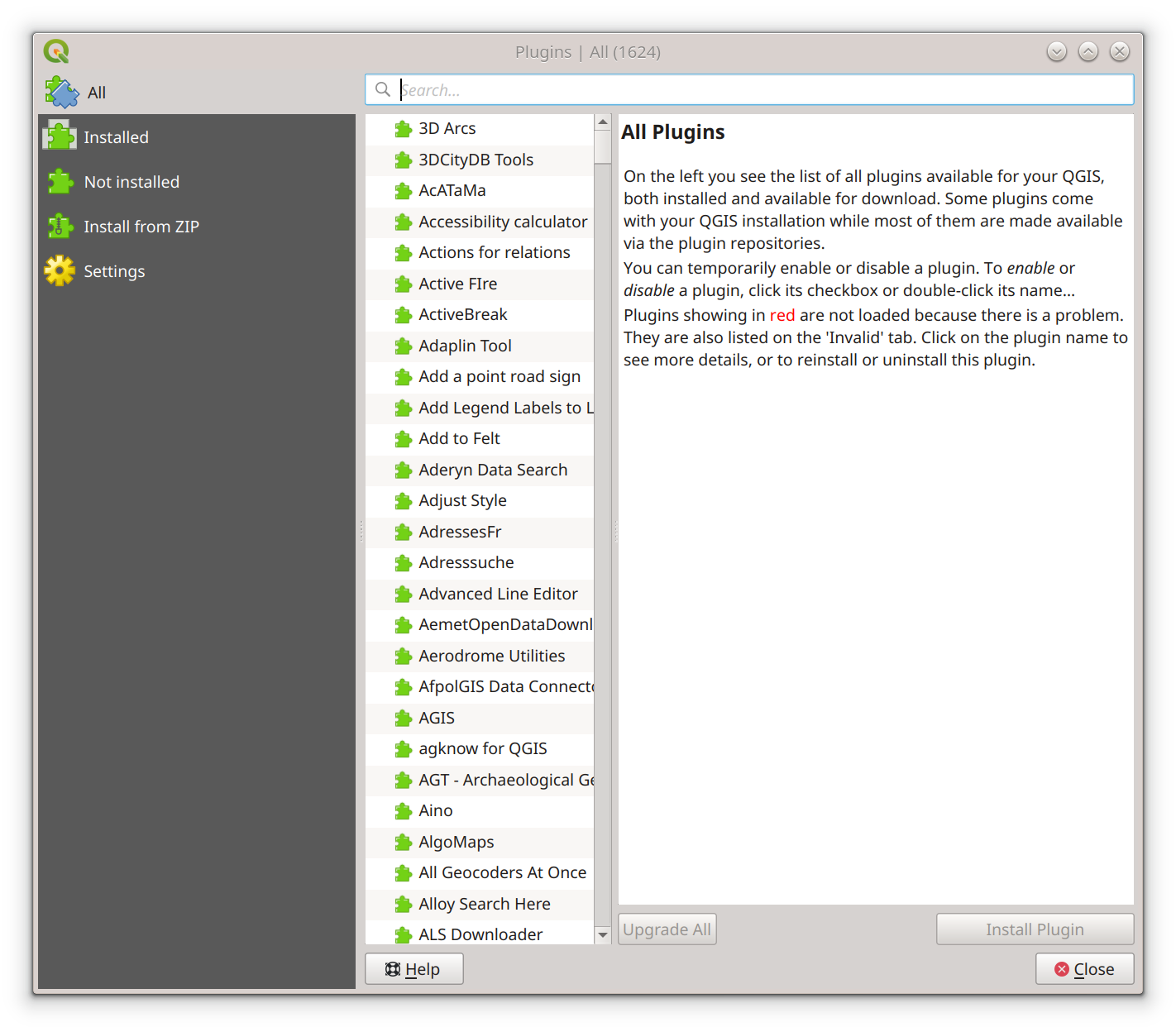Viewport: 1176px width, 1027px height.
Task: Click the Actions for relations plugin icon
Action: (403, 253)
